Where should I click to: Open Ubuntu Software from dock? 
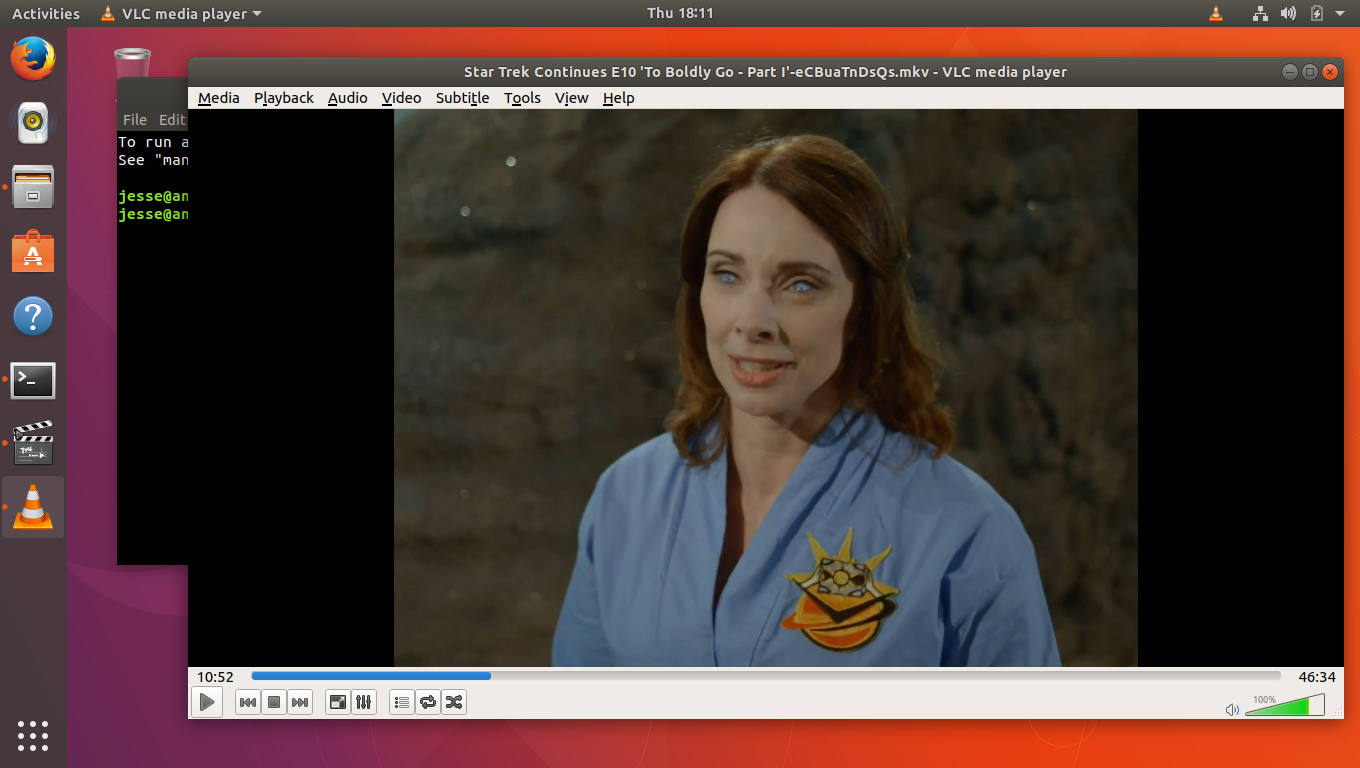click(x=33, y=251)
